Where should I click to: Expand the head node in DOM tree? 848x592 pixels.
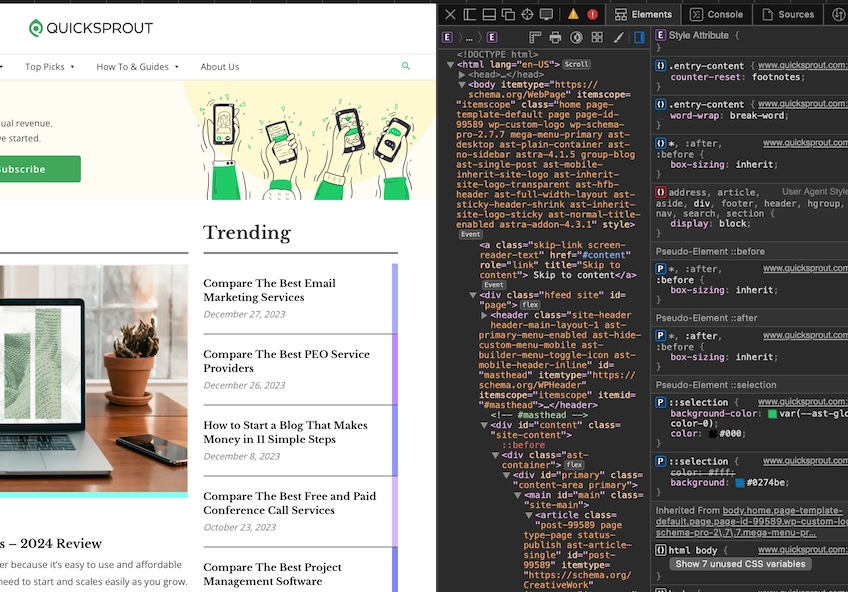tap(462, 75)
